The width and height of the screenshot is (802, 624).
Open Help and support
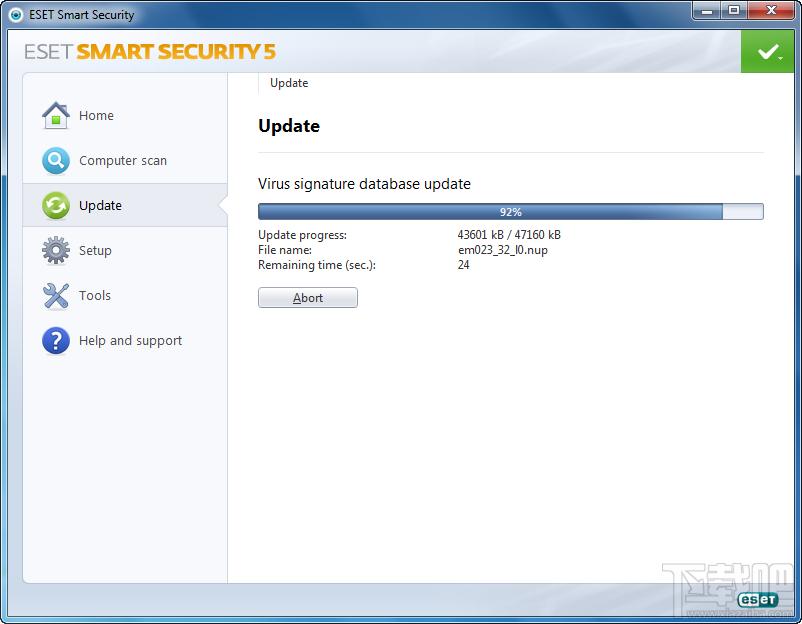tap(125, 341)
